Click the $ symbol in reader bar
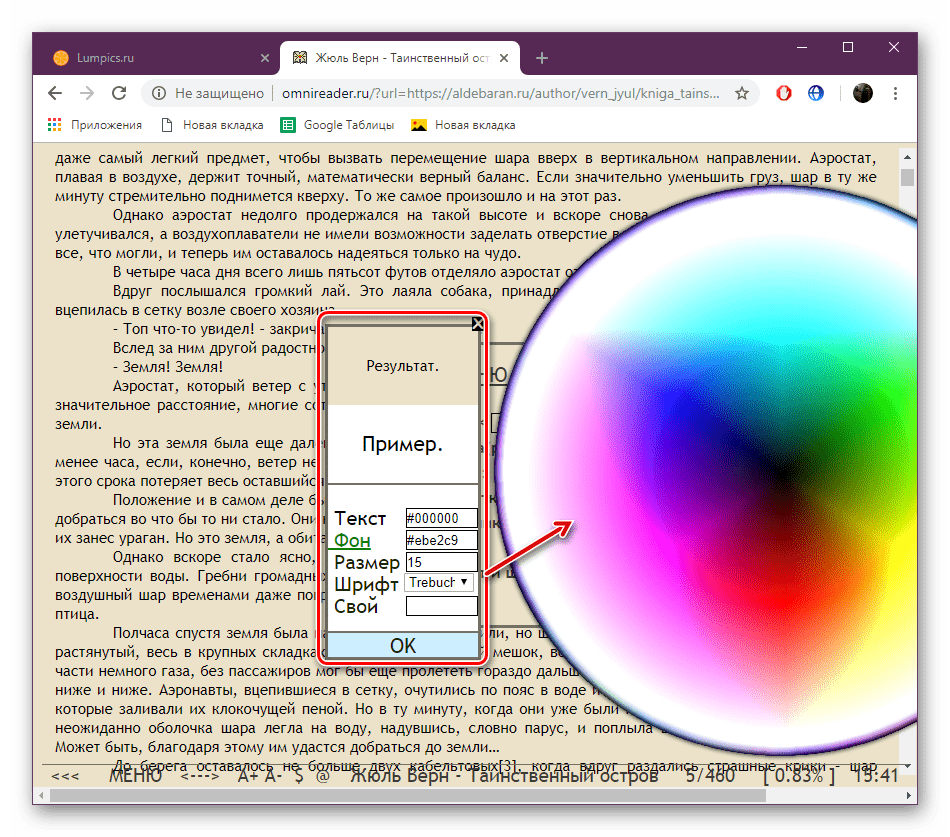 pyautogui.click(x=299, y=776)
